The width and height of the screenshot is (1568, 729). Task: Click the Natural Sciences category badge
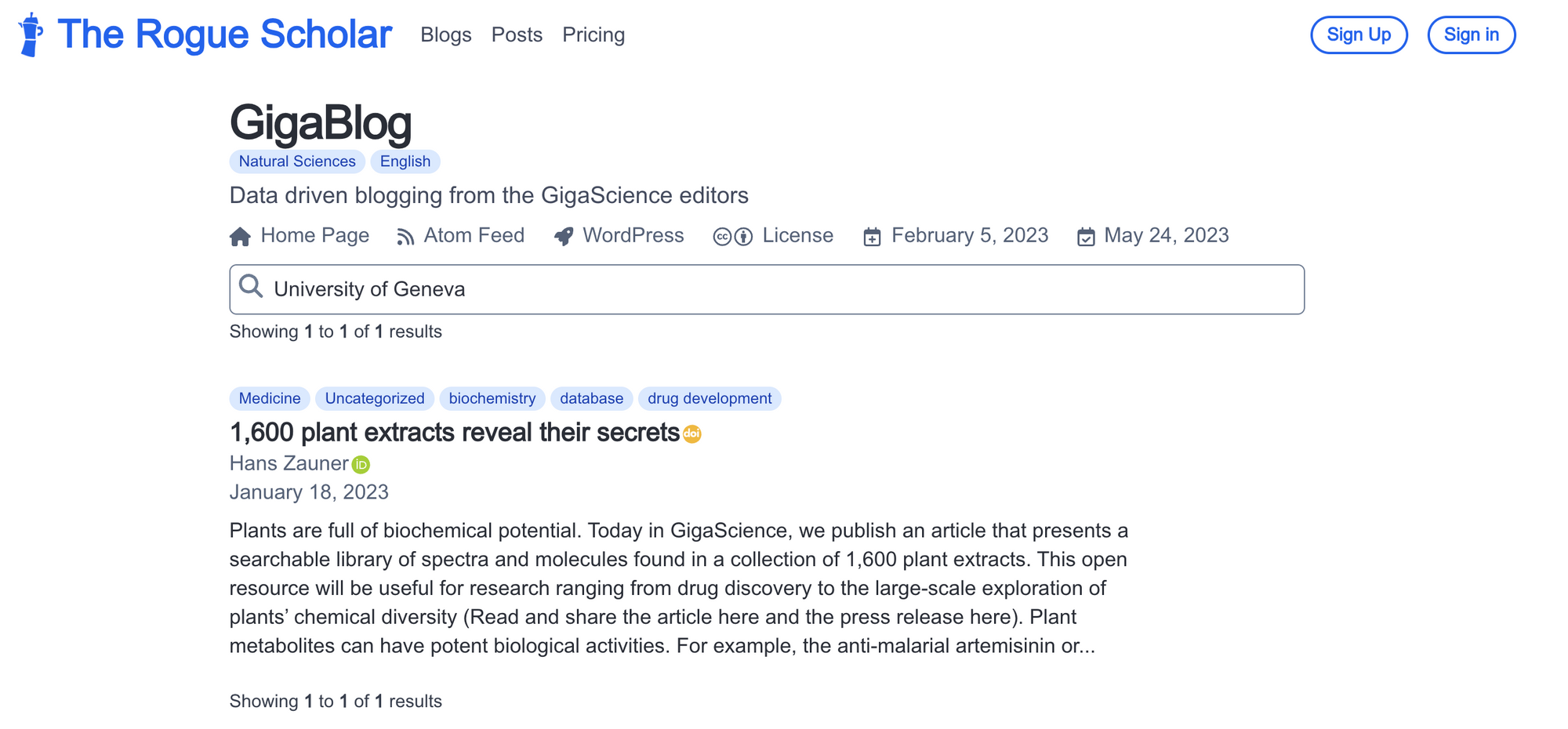[297, 161]
